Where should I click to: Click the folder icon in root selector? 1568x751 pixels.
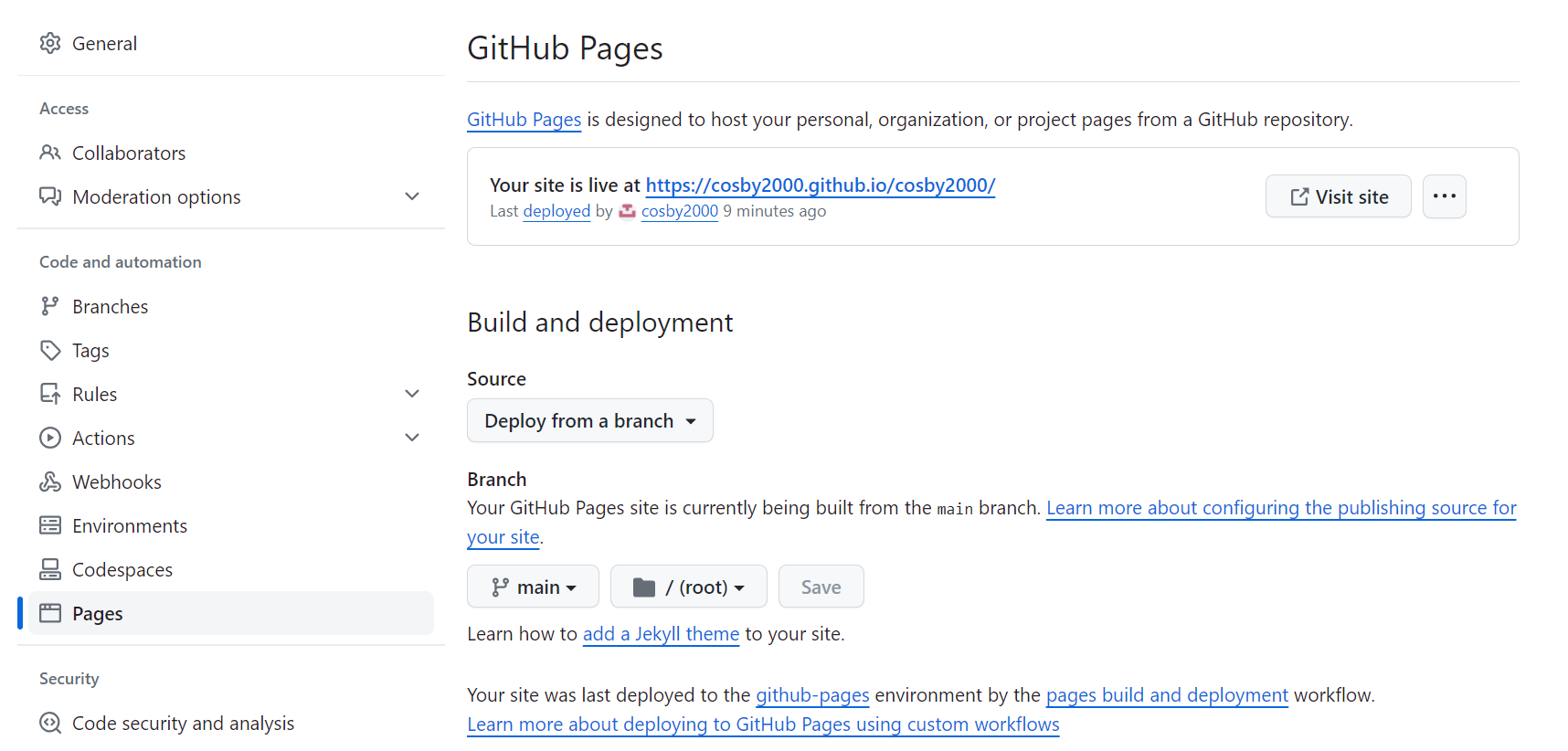[644, 587]
